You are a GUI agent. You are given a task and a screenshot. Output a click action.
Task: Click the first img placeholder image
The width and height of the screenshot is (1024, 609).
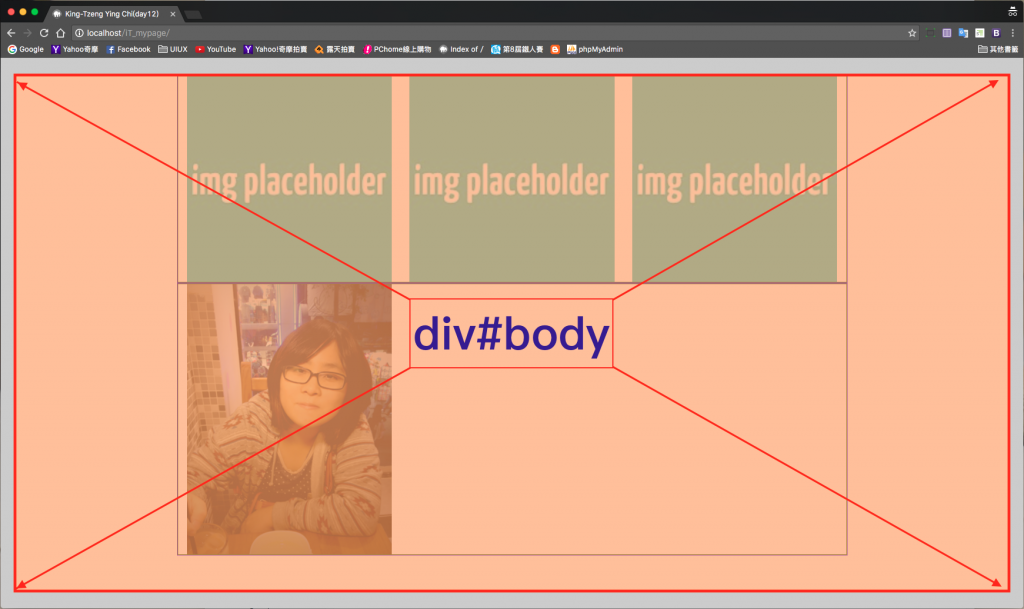click(289, 179)
